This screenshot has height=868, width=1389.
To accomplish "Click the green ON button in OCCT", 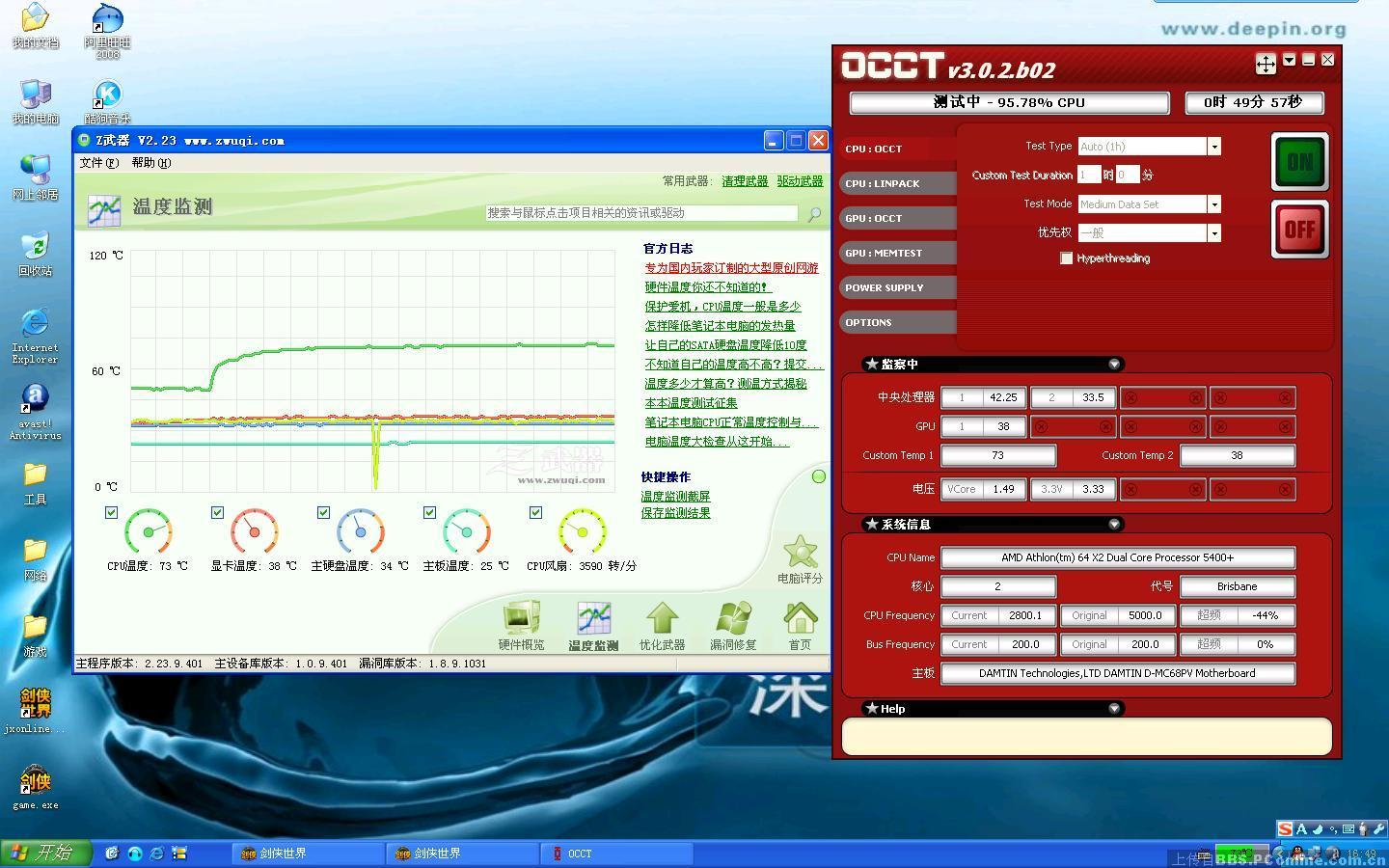I will click(x=1299, y=162).
